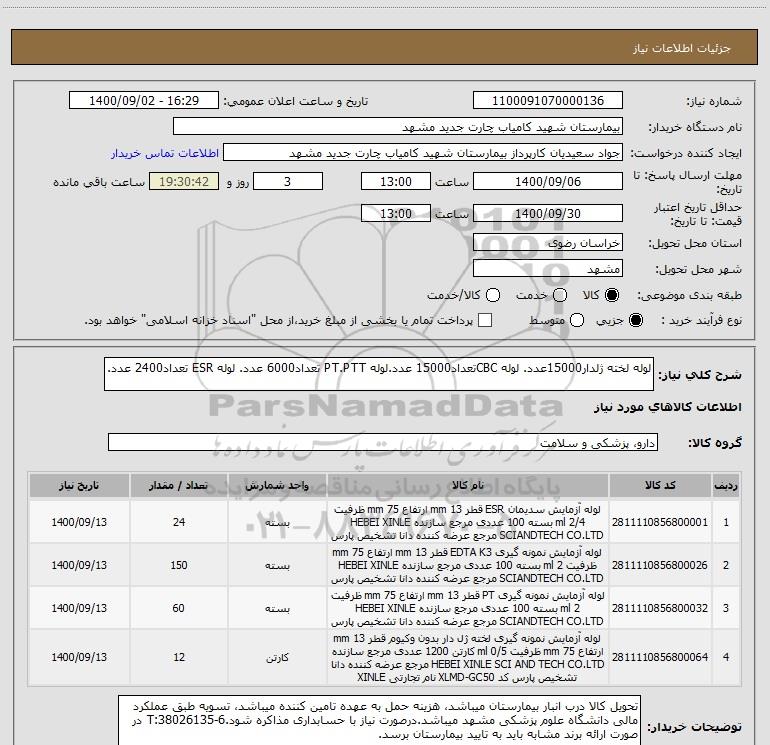Click the remaining days field showing 3
The width and height of the screenshot is (770, 745).
288,181
